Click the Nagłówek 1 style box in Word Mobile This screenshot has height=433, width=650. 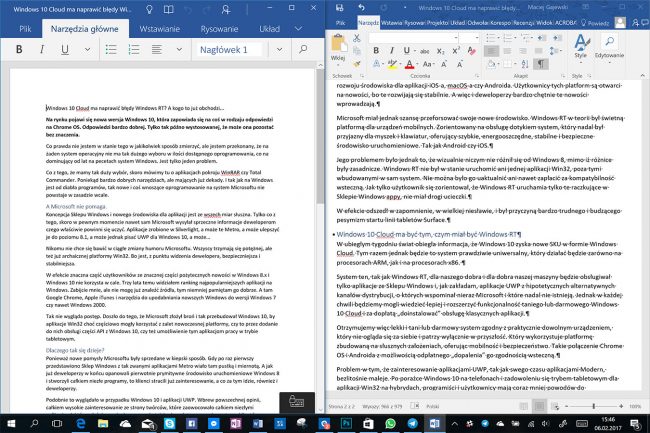tap(229, 50)
